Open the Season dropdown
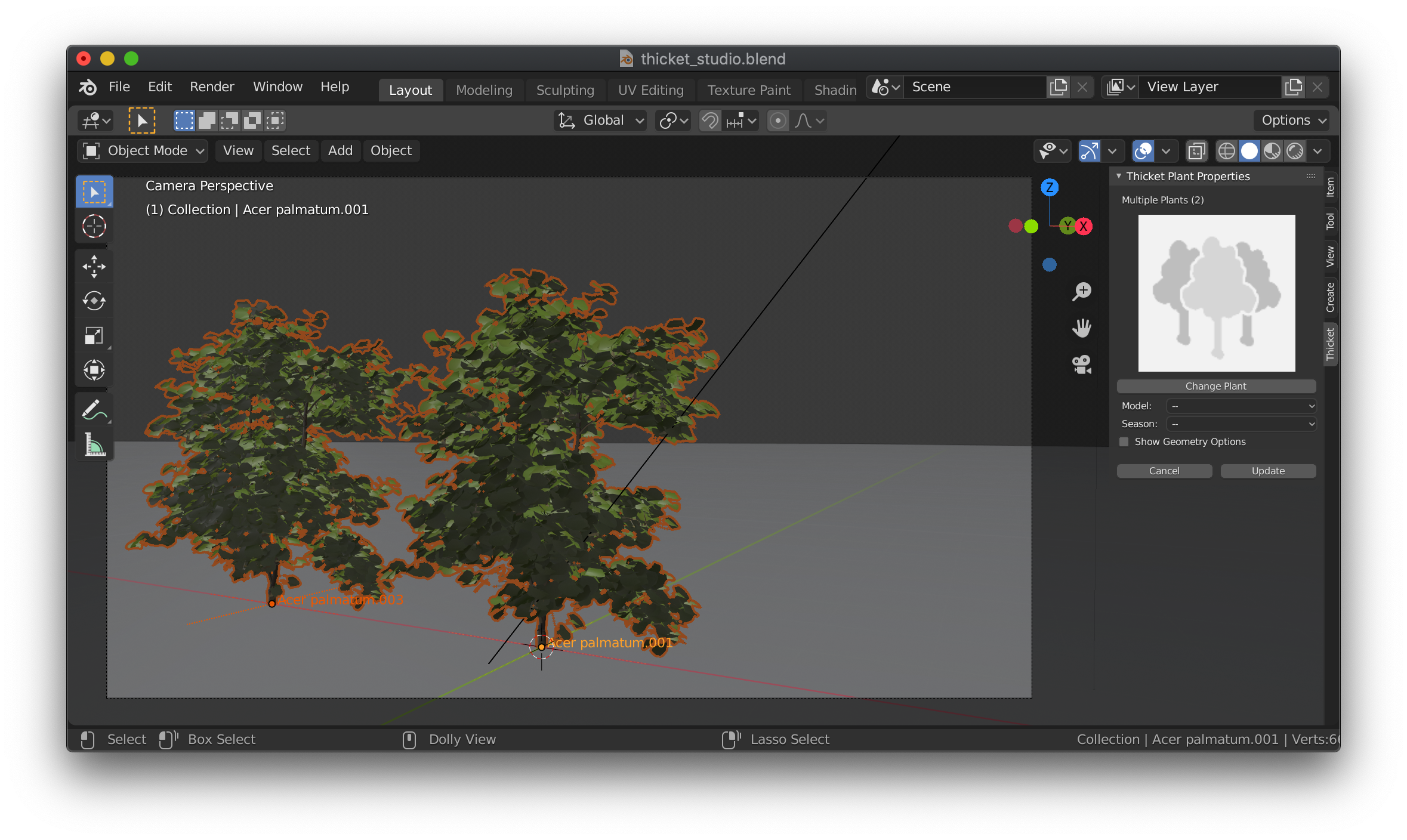 pyautogui.click(x=1241, y=424)
